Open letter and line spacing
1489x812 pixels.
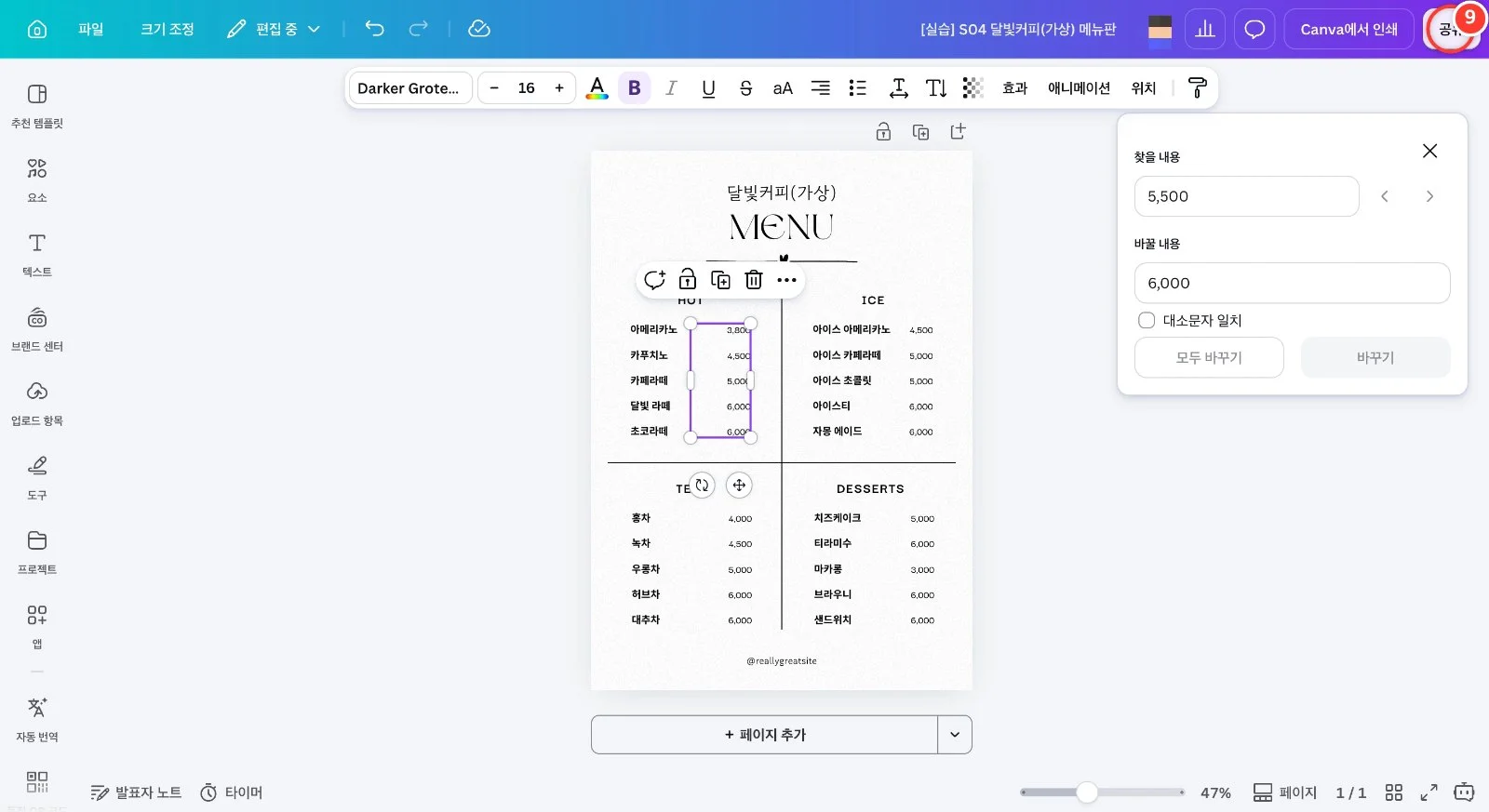pyautogui.click(x=898, y=88)
